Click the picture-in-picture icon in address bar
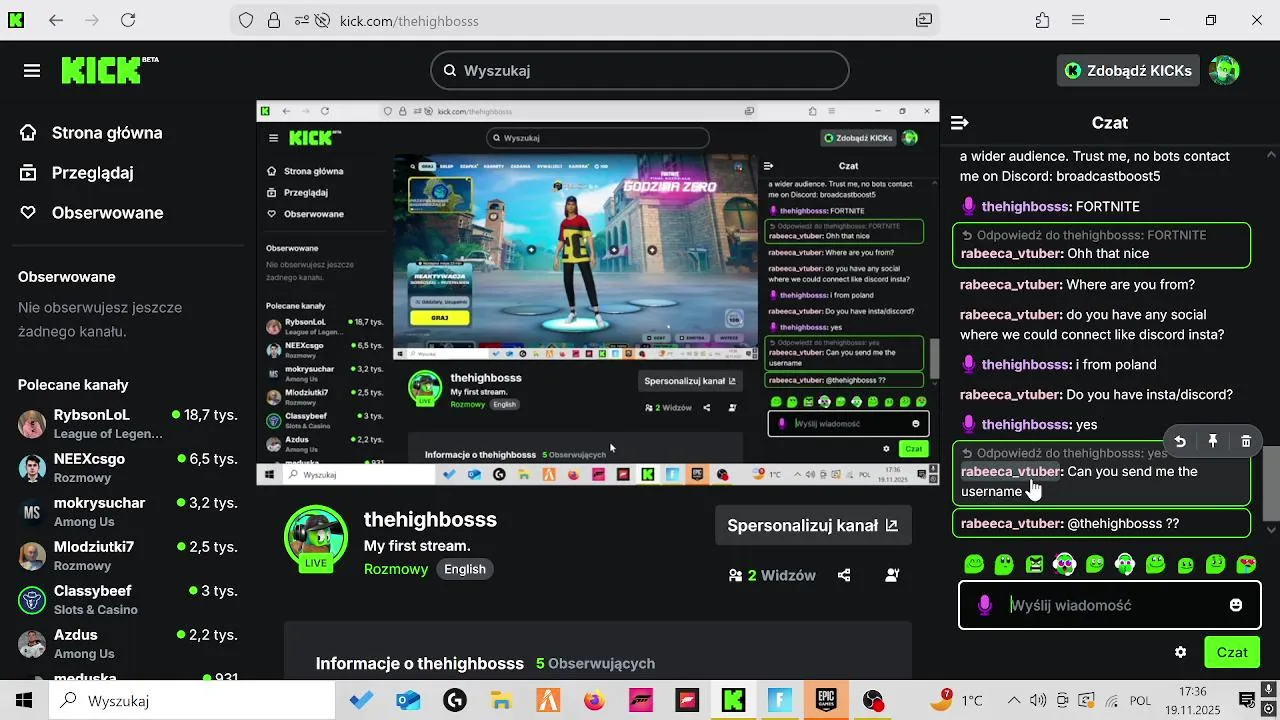The width and height of the screenshot is (1280, 720). pyautogui.click(x=924, y=20)
